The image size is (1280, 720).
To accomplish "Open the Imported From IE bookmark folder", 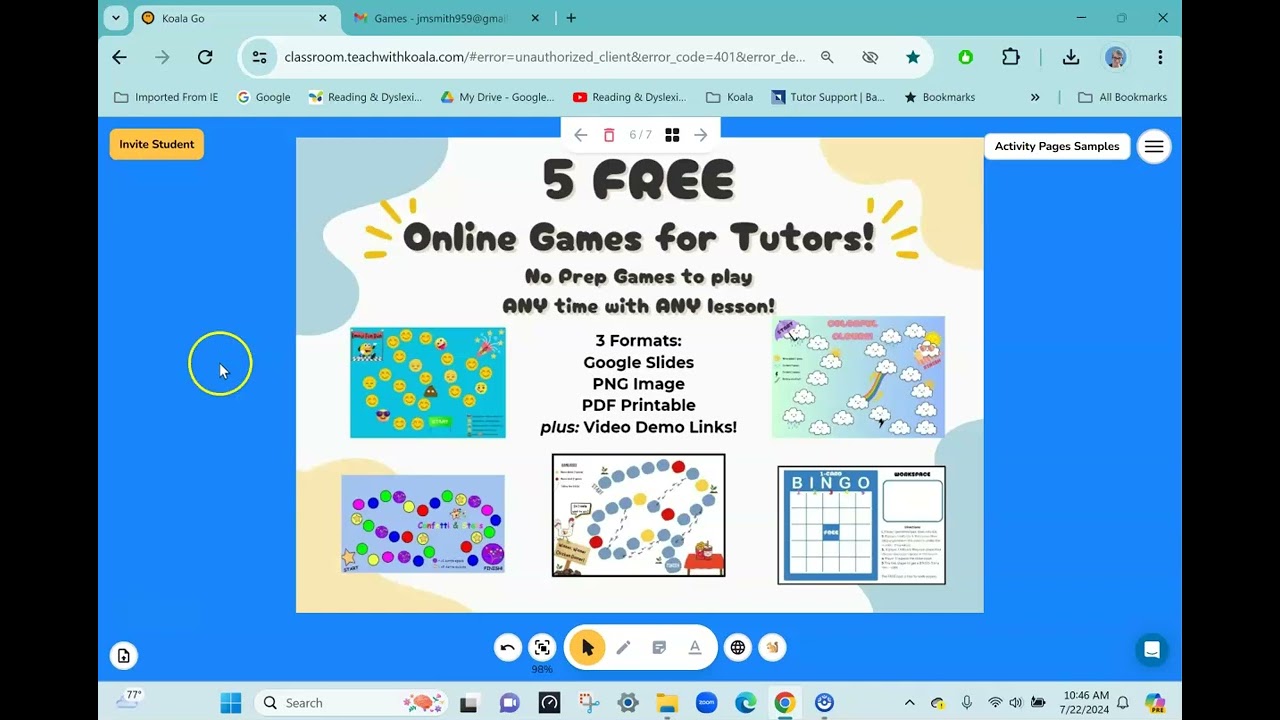I will [x=166, y=97].
